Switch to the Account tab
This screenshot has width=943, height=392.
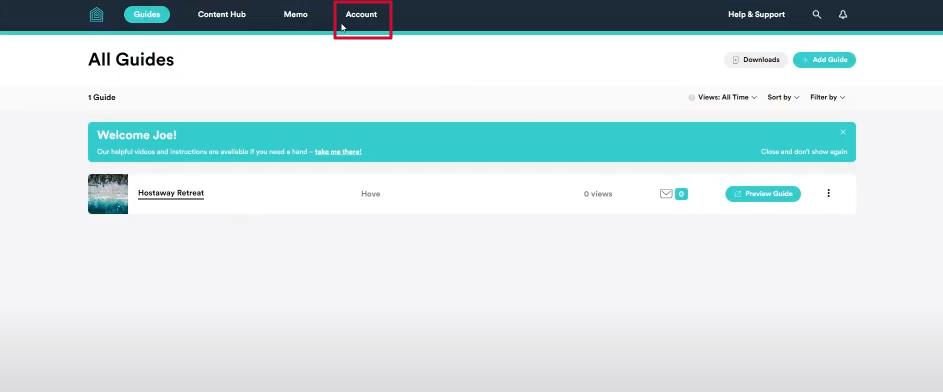(x=361, y=14)
